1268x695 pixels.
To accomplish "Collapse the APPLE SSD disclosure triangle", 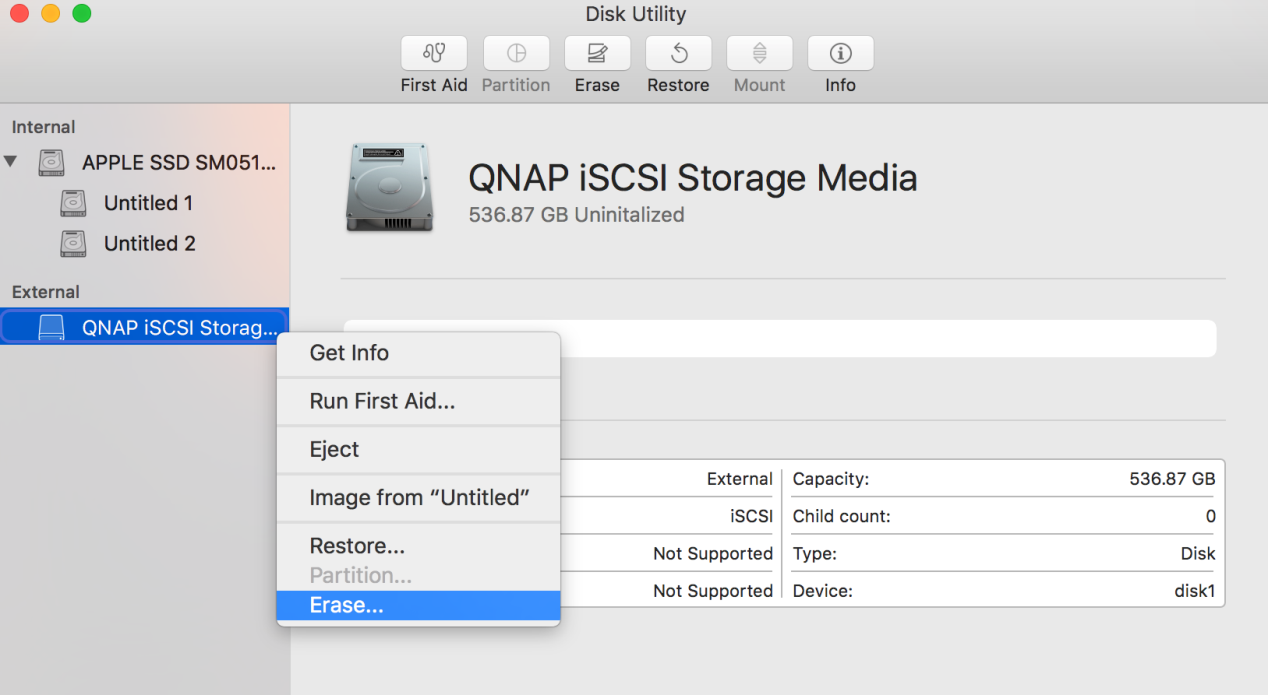I will coord(11,162).
